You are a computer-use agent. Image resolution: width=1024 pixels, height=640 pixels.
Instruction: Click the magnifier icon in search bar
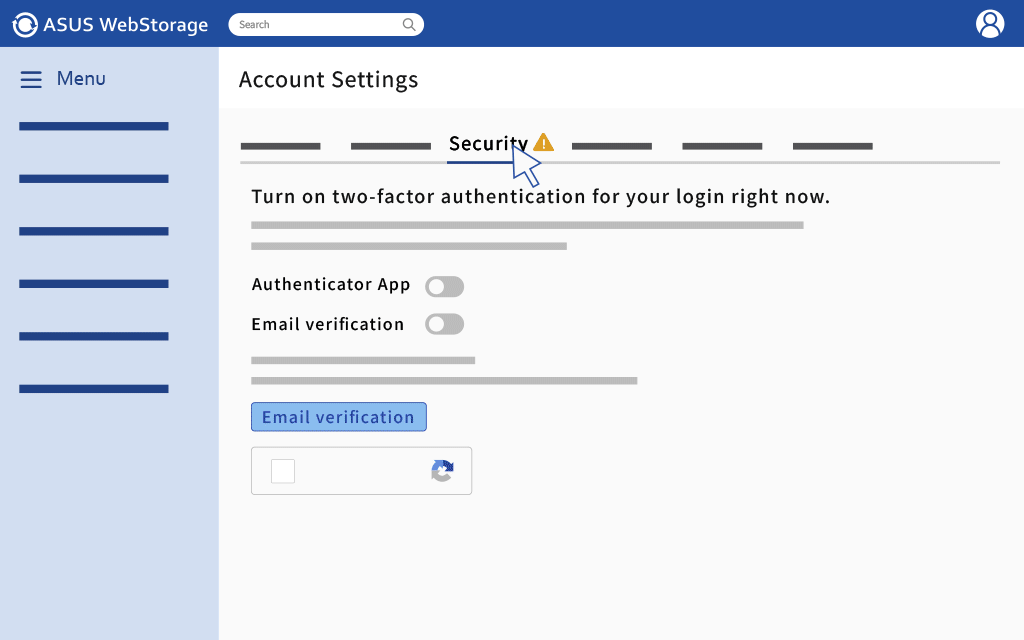(x=409, y=24)
